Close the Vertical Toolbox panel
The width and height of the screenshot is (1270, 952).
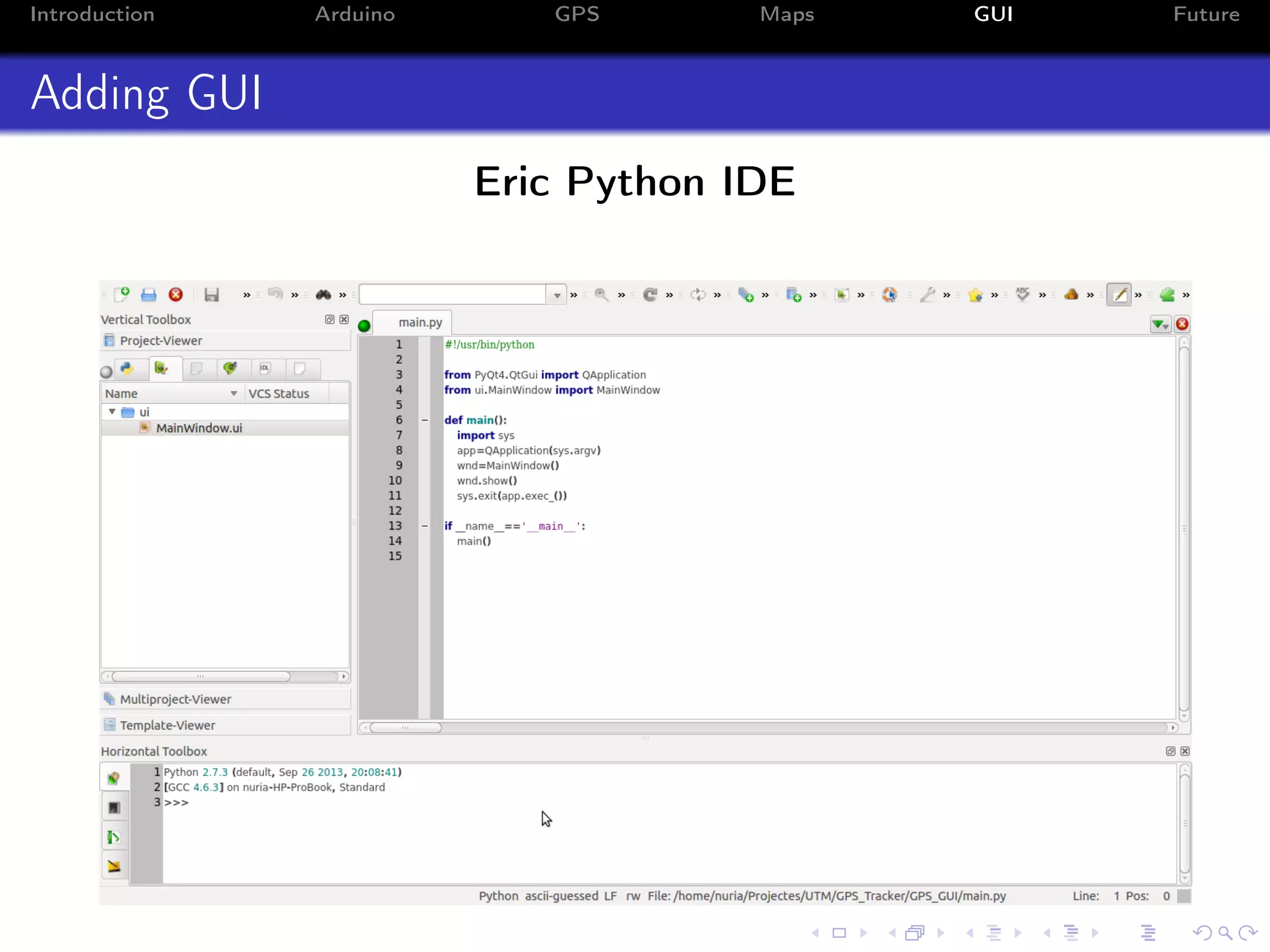click(344, 319)
